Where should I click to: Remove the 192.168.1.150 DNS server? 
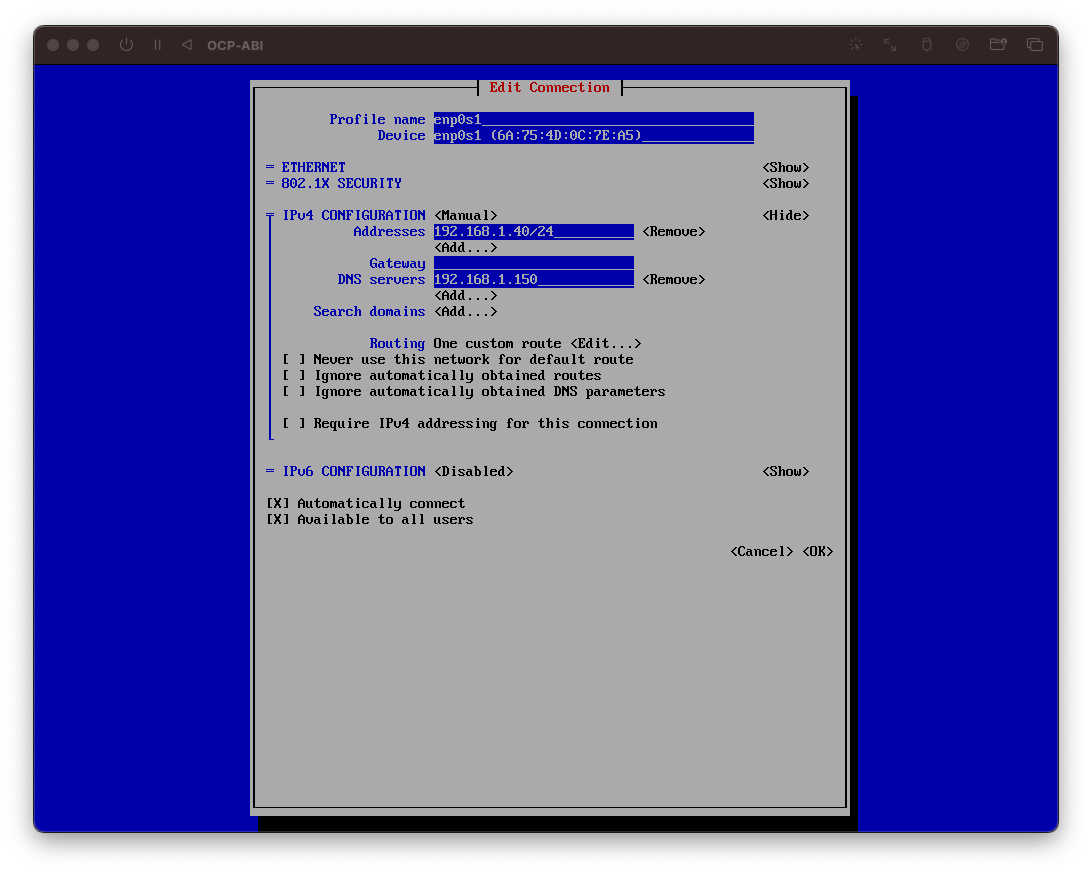(x=673, y=279)
